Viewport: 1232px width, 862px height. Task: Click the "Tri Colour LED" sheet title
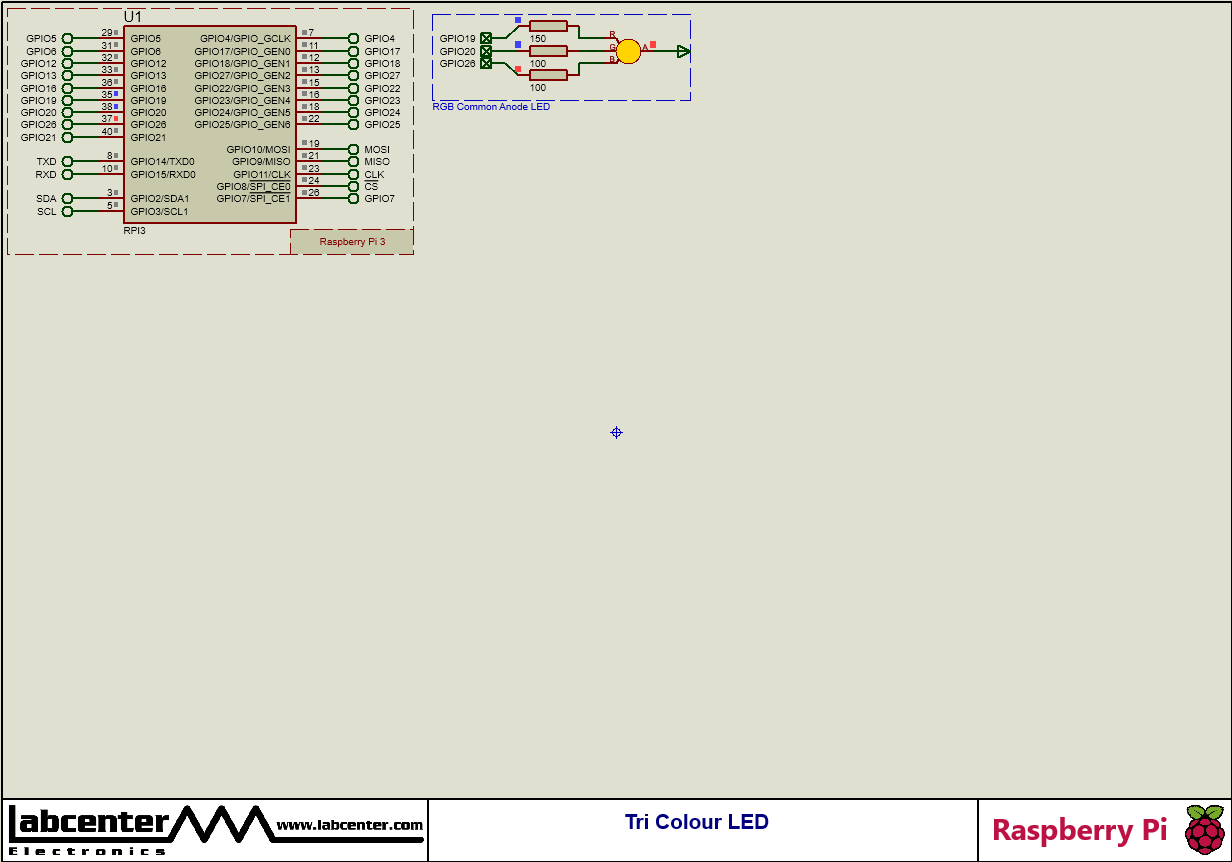[x=696, y=822]
